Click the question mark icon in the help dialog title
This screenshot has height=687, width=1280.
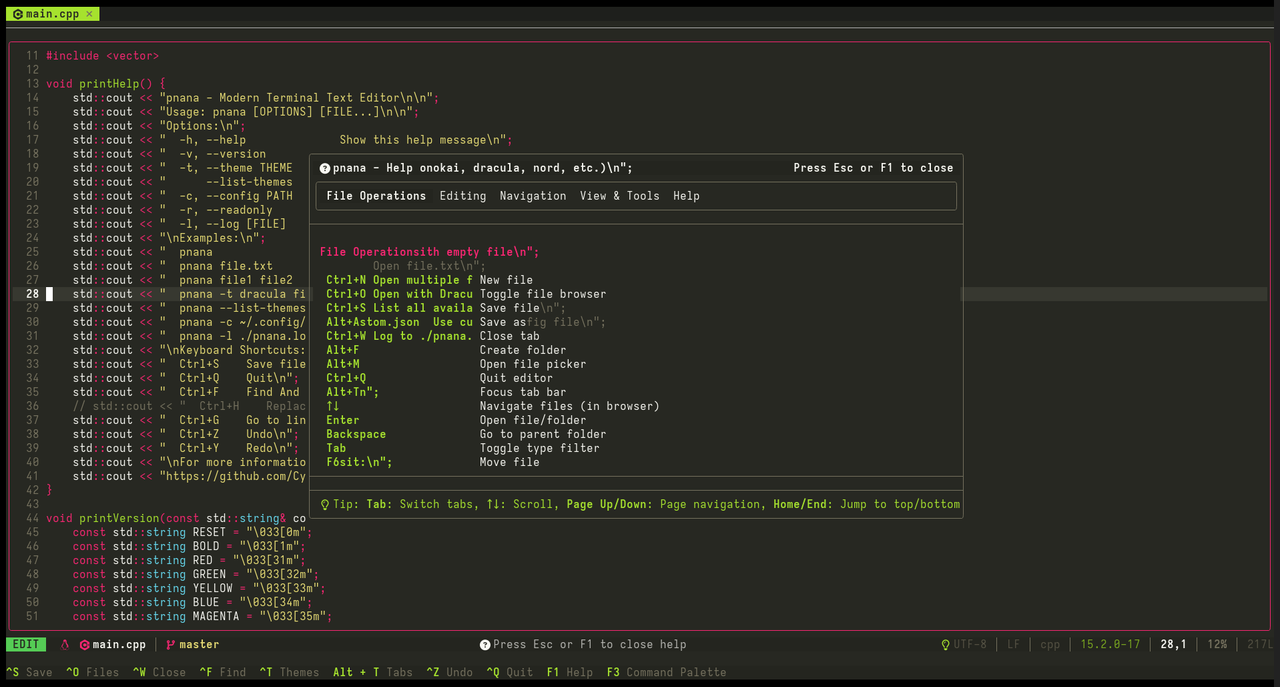click(325, 168)
